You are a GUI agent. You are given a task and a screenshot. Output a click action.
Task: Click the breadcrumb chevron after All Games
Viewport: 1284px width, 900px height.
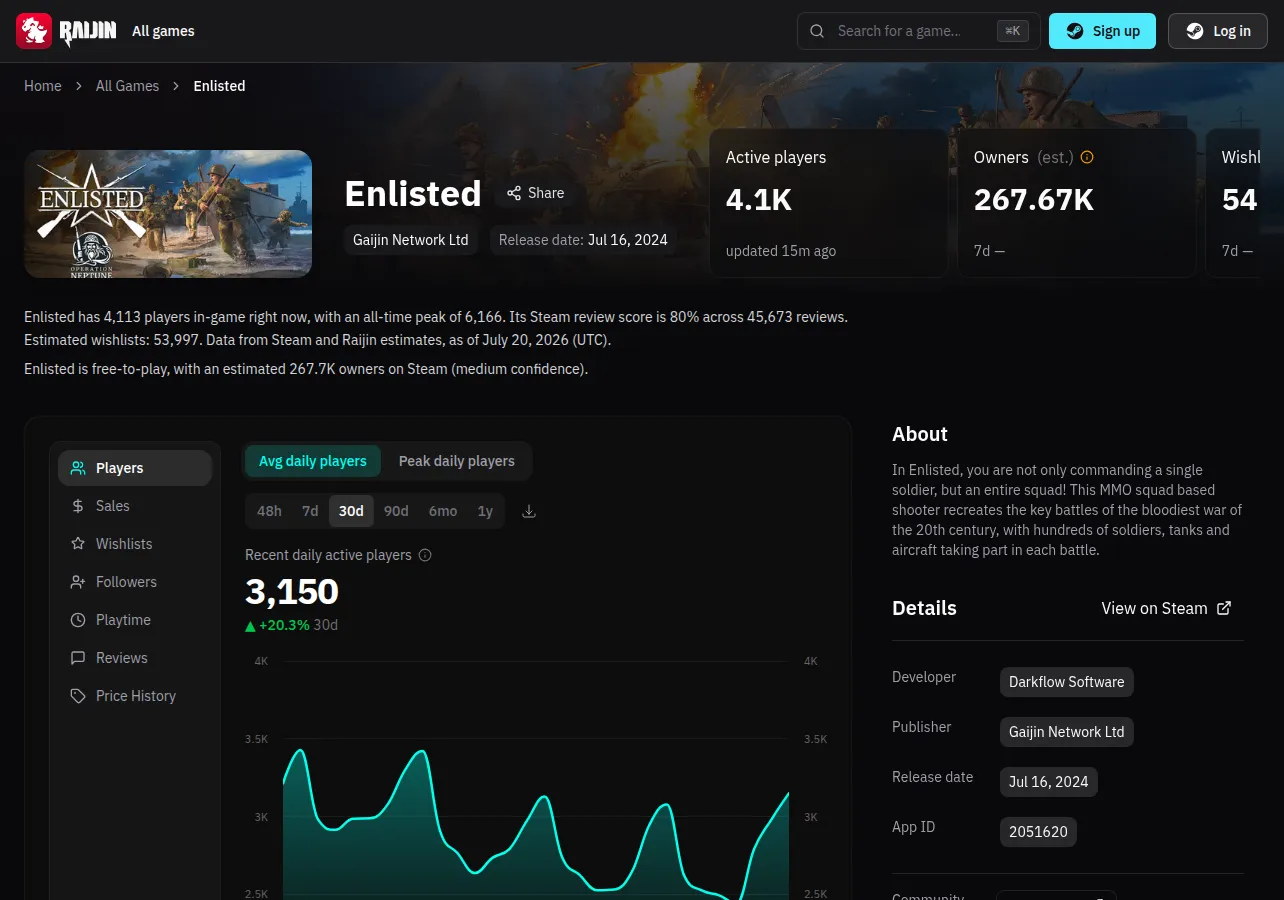tap(177, 86)
